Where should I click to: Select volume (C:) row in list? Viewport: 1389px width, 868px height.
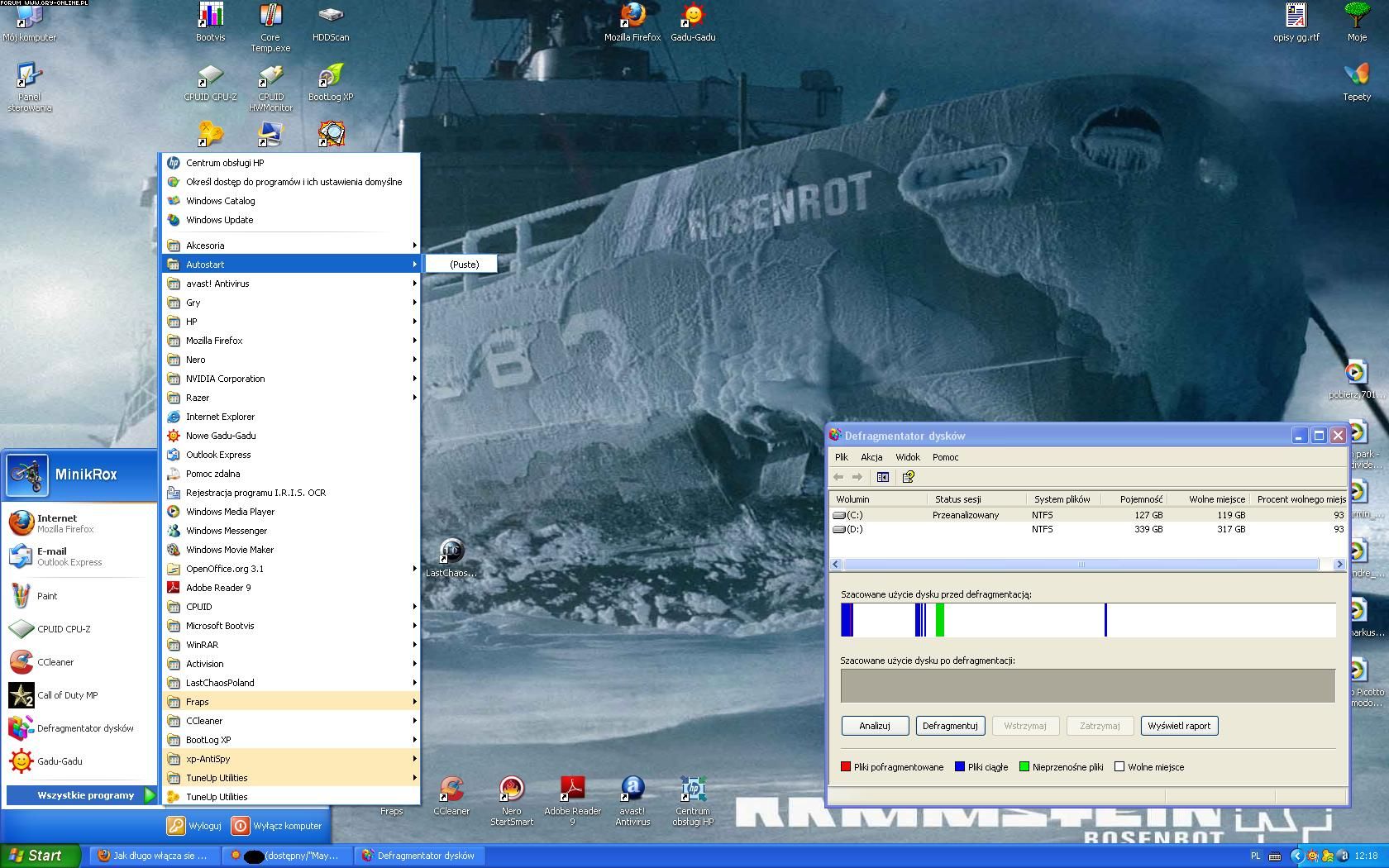point(1088,515)
